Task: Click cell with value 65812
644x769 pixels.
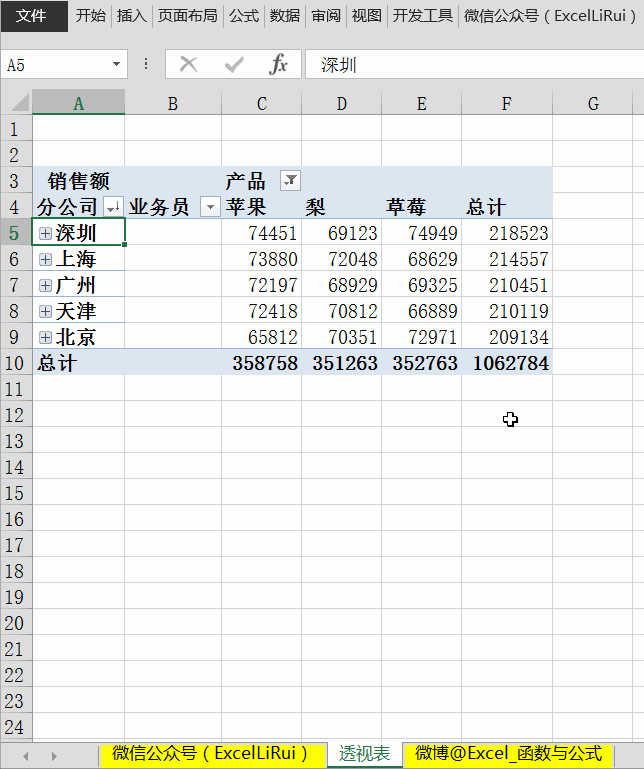Action: (261, 337)
